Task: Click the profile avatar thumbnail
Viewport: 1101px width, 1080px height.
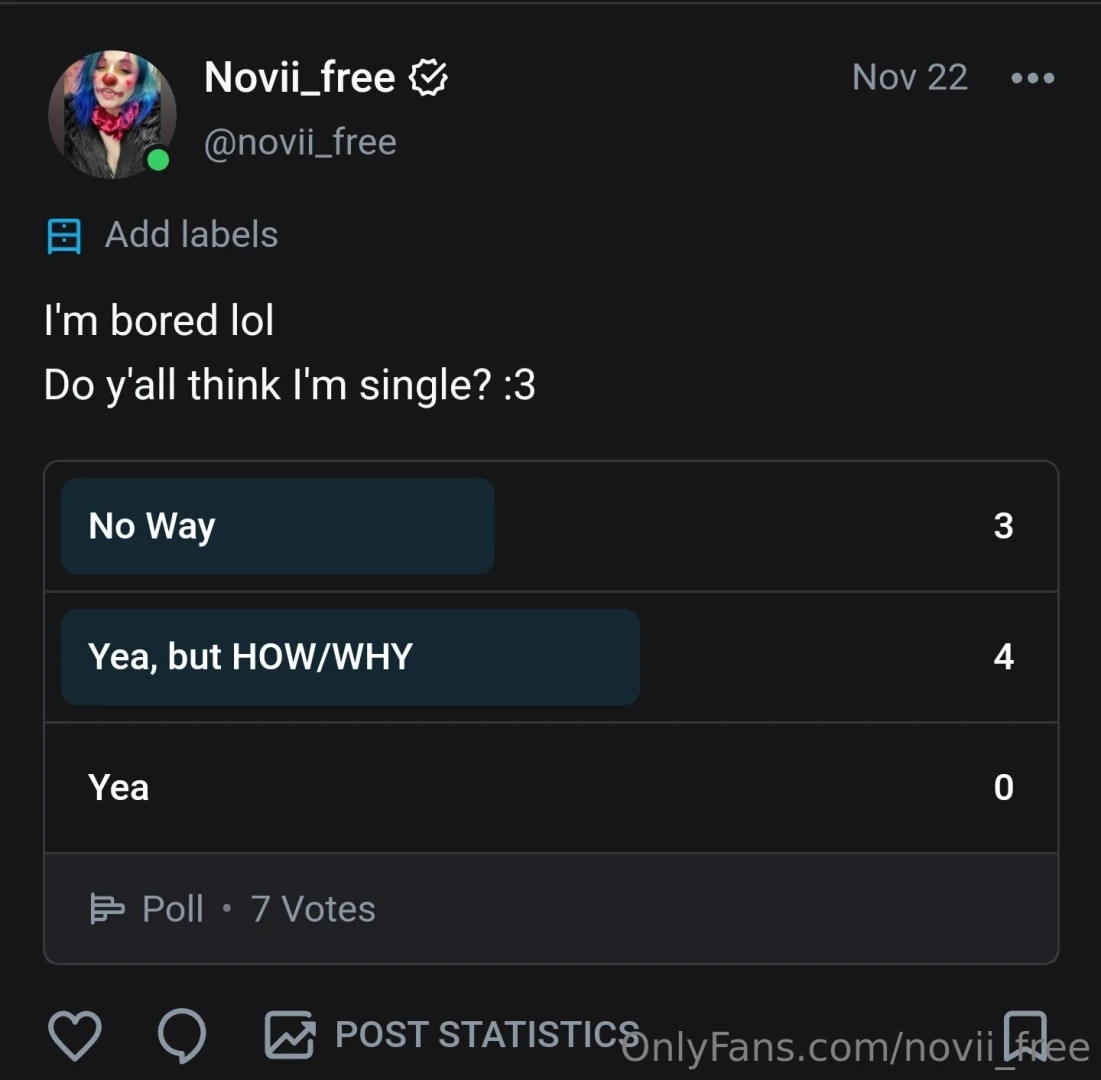Action: (x=113, y=113)
